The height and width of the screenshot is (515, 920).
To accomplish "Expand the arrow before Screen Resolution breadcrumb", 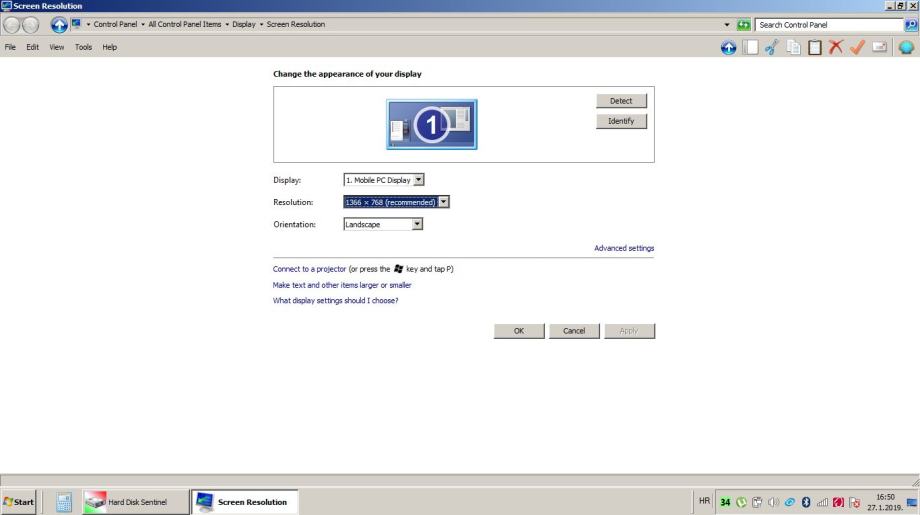I will pyautogui.click(x=261, y=25).
